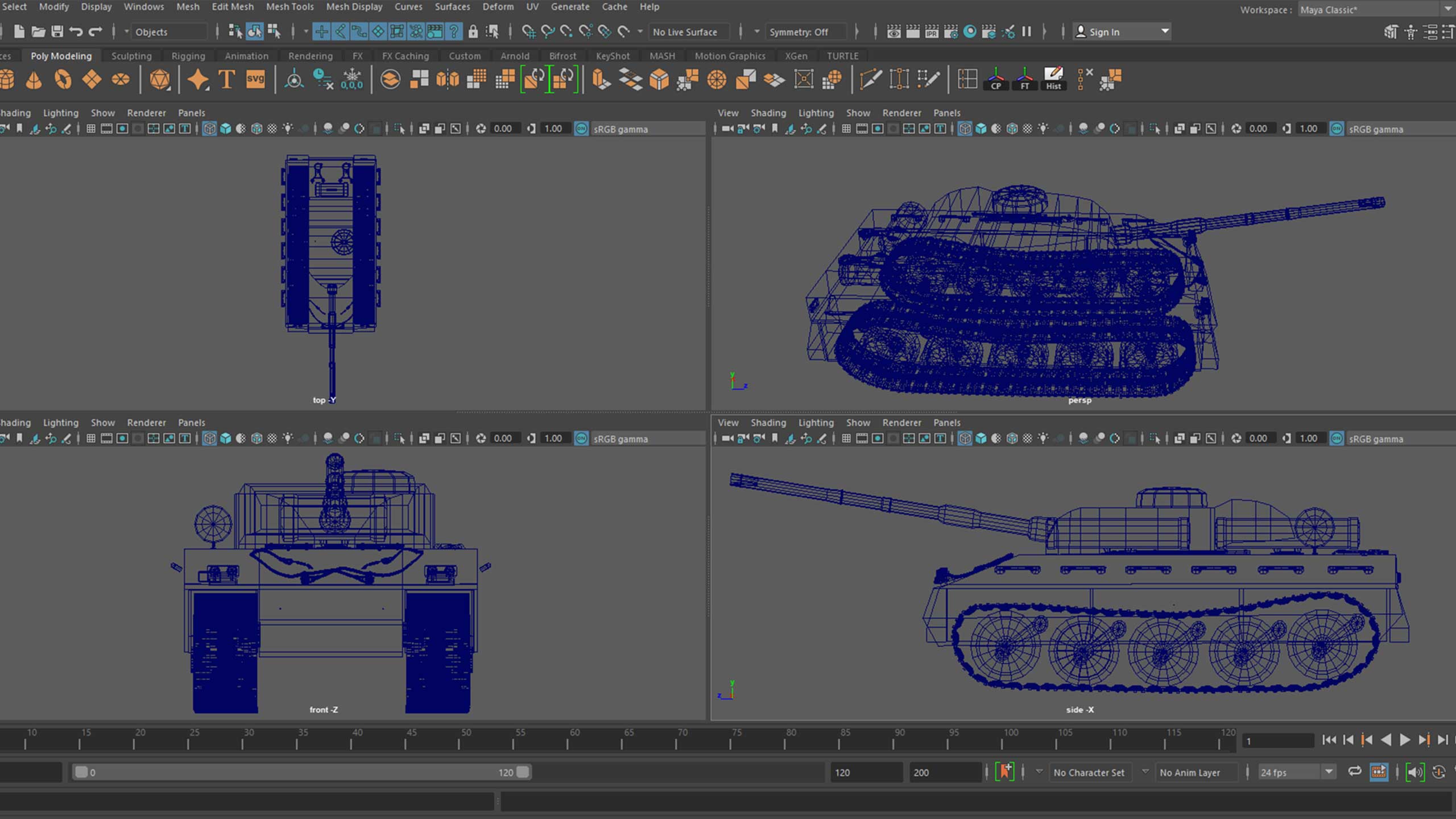Open the Mesh Tools menu
Image resolution: width=1456 pixels, height=819 pixels.
pos(289,7)
